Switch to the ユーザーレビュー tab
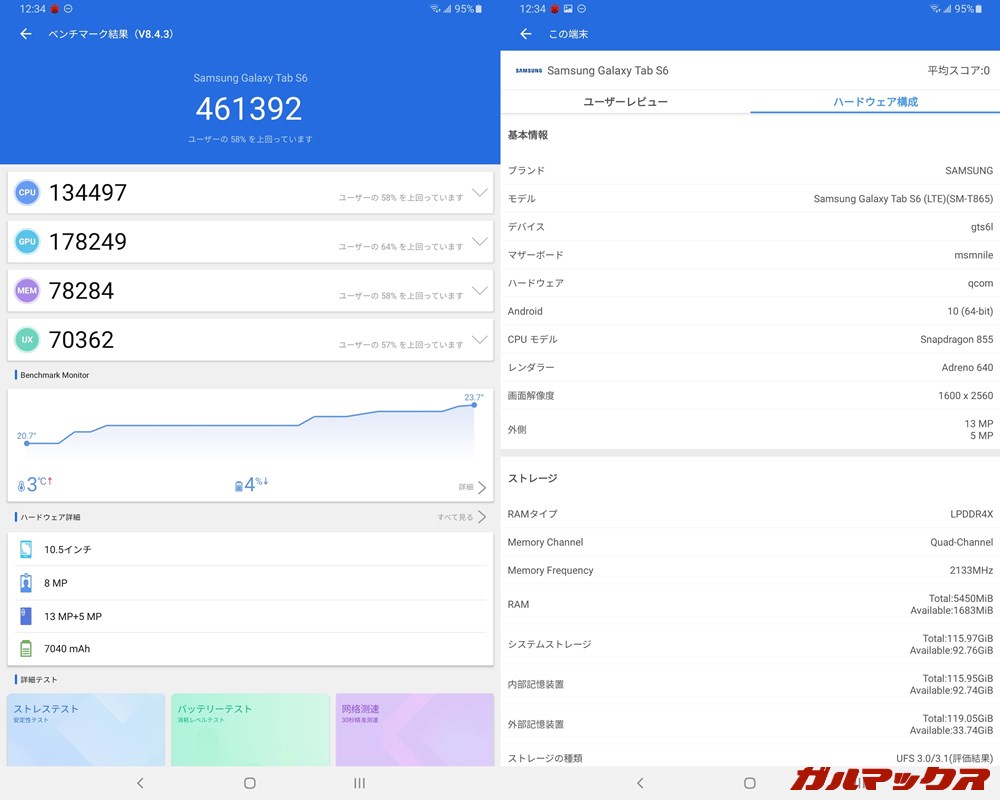The width and height of the screenshot is (1000, 800). point(623,102)
